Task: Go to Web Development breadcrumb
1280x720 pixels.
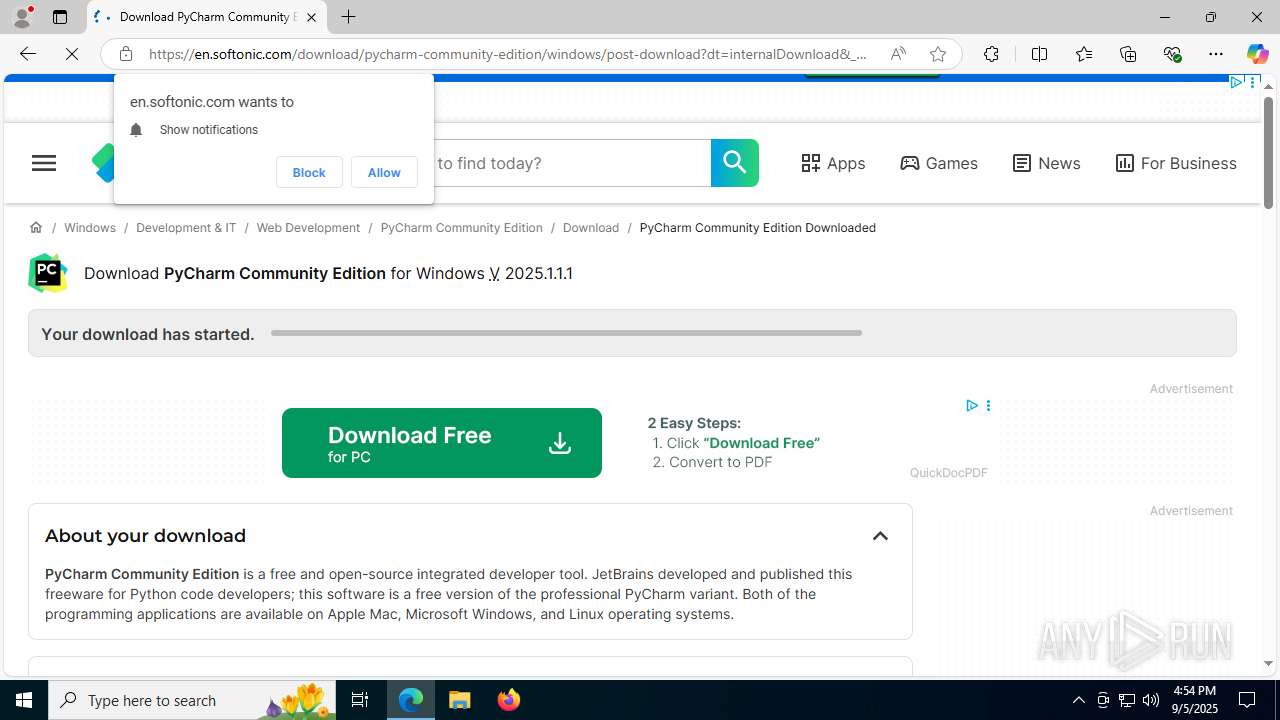Action: (x=308, y=228)
